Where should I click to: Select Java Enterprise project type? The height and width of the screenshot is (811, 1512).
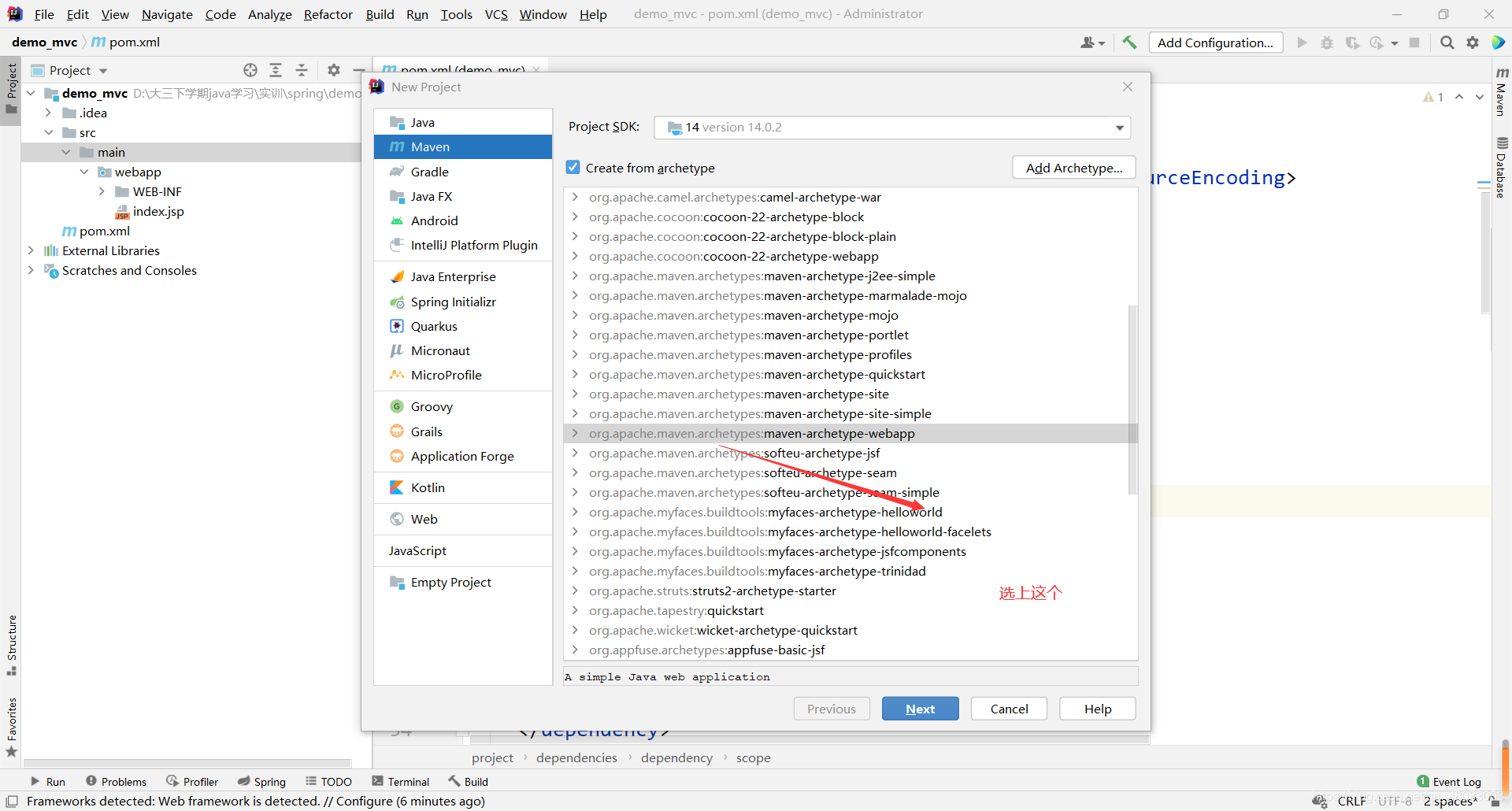click(463, 276)
